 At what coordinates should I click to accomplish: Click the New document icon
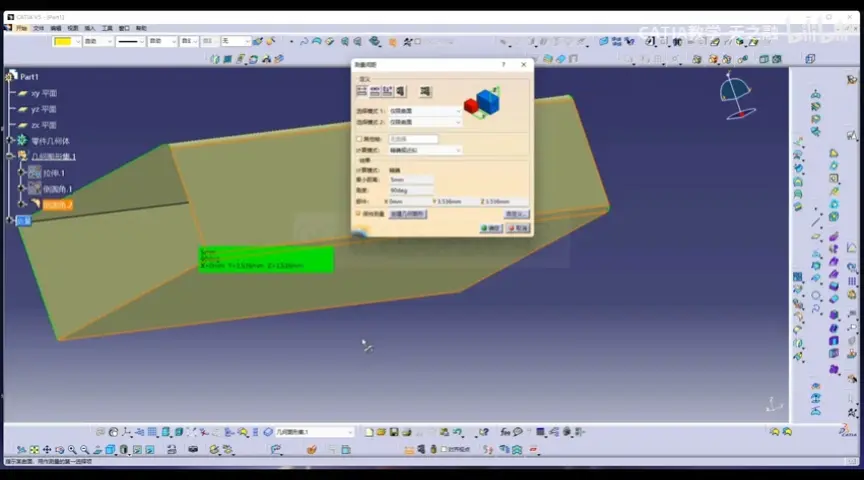[369, 432]
